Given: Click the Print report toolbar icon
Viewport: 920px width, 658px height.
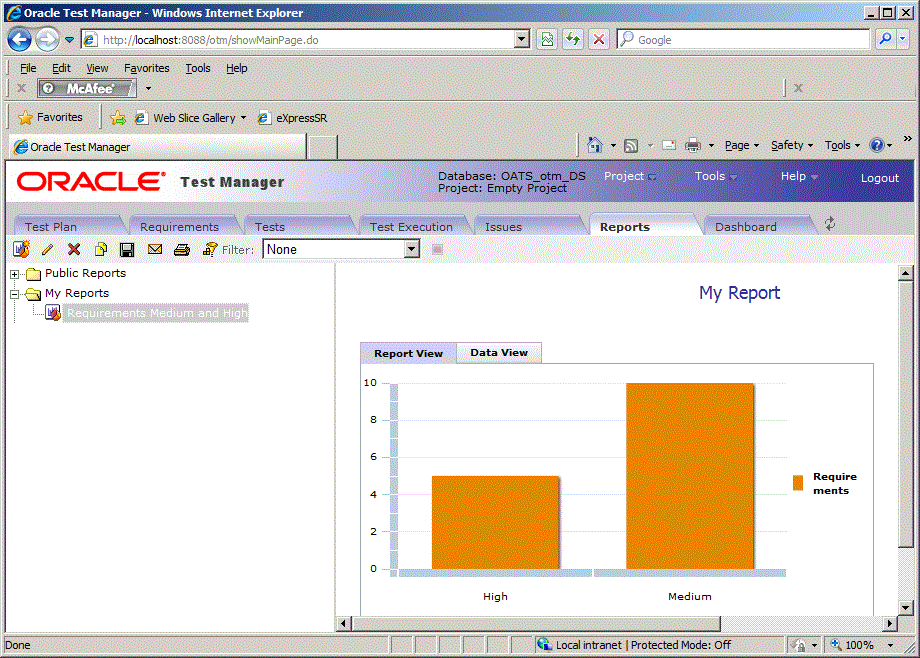Looking at the screenshot, I should coord(182,249).
